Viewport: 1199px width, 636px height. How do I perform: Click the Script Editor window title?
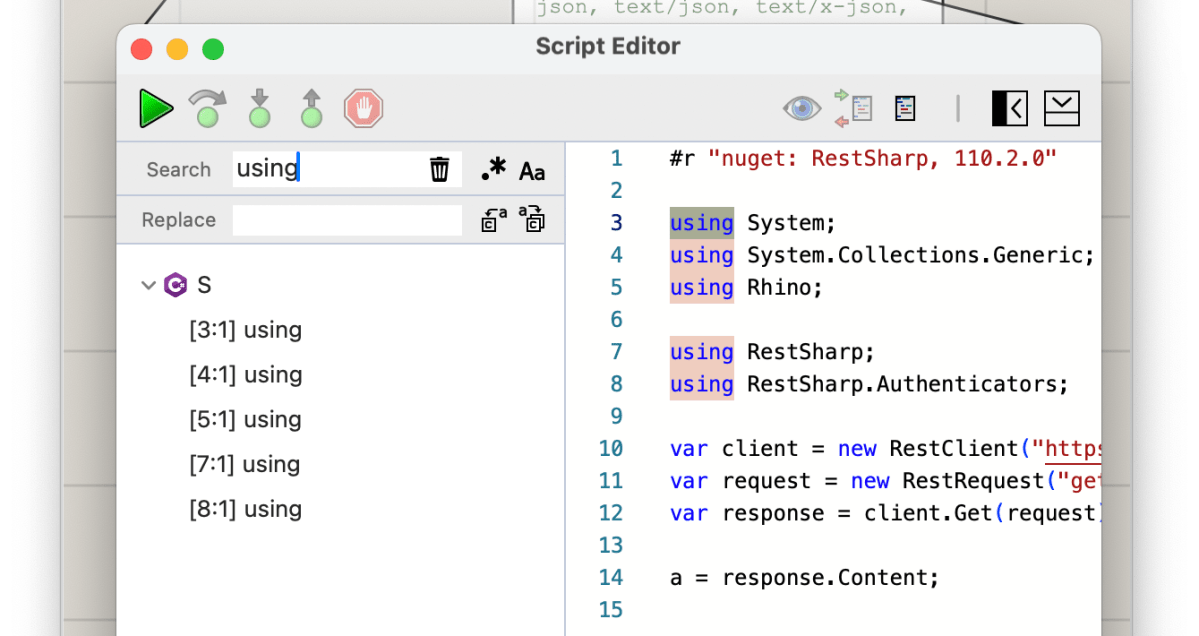pyautogui.click(x=608, y=47)
